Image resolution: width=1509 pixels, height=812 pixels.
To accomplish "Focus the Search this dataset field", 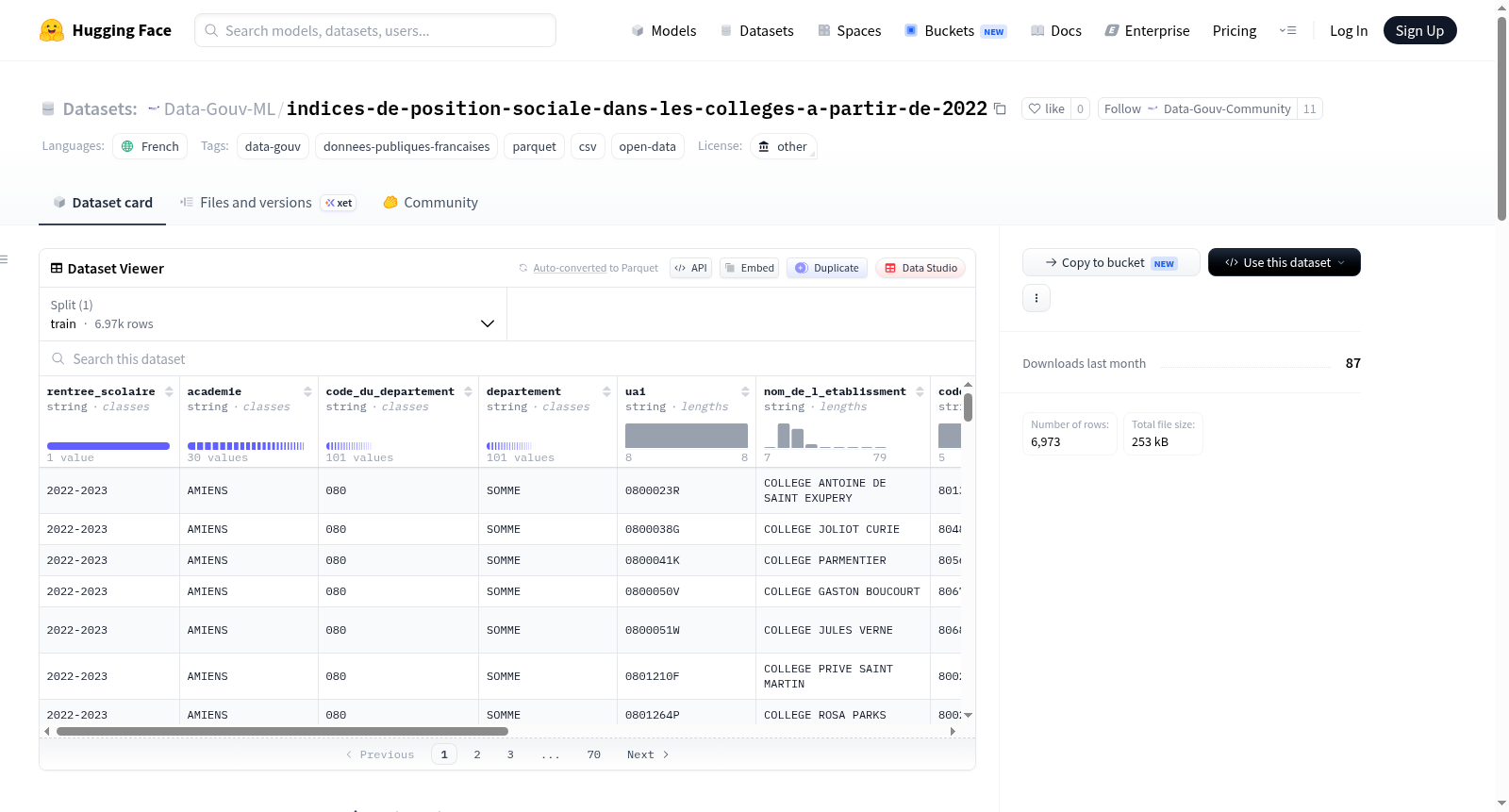I will 507,358.
